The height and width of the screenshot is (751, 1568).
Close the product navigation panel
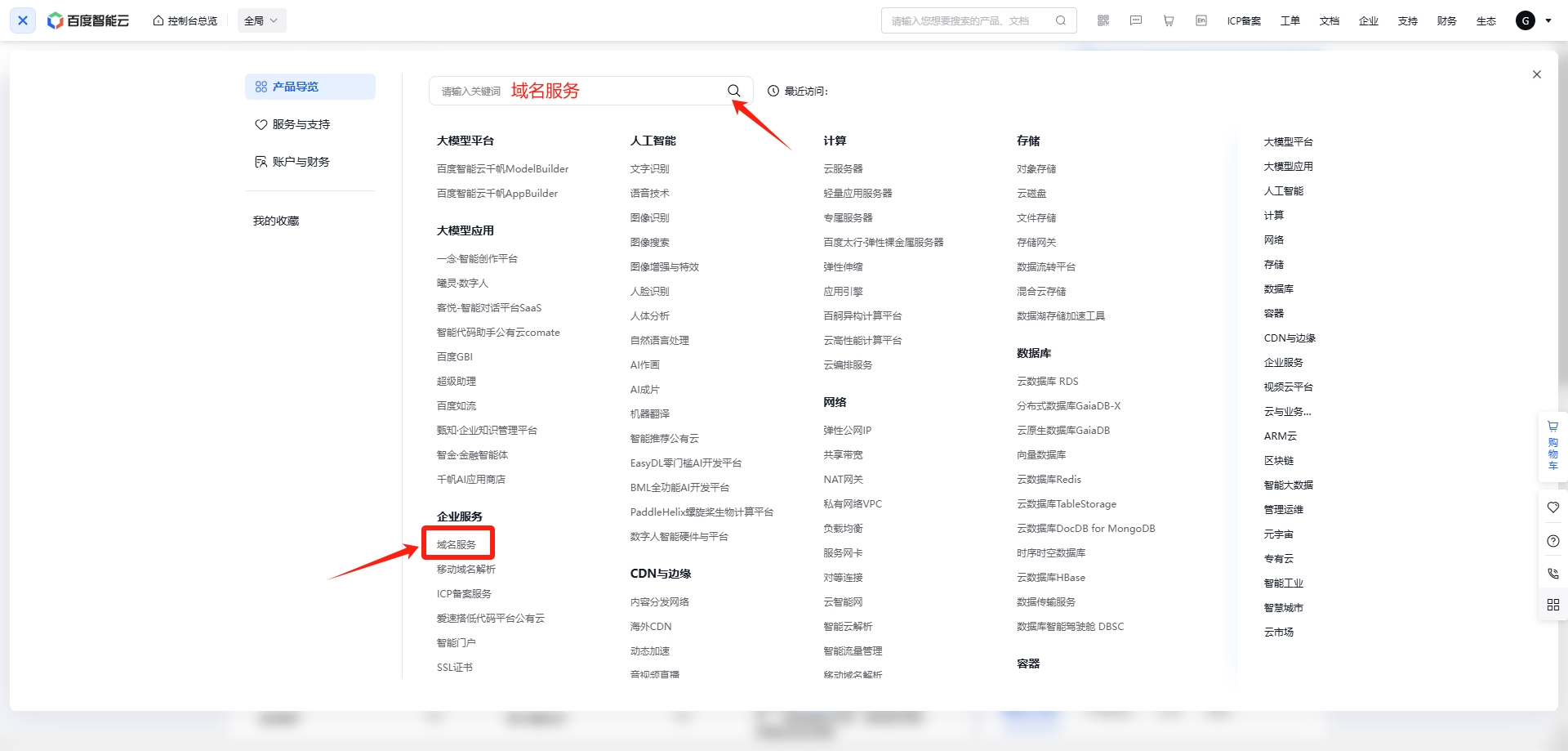pyautogui.click(x=1537, y=74)
